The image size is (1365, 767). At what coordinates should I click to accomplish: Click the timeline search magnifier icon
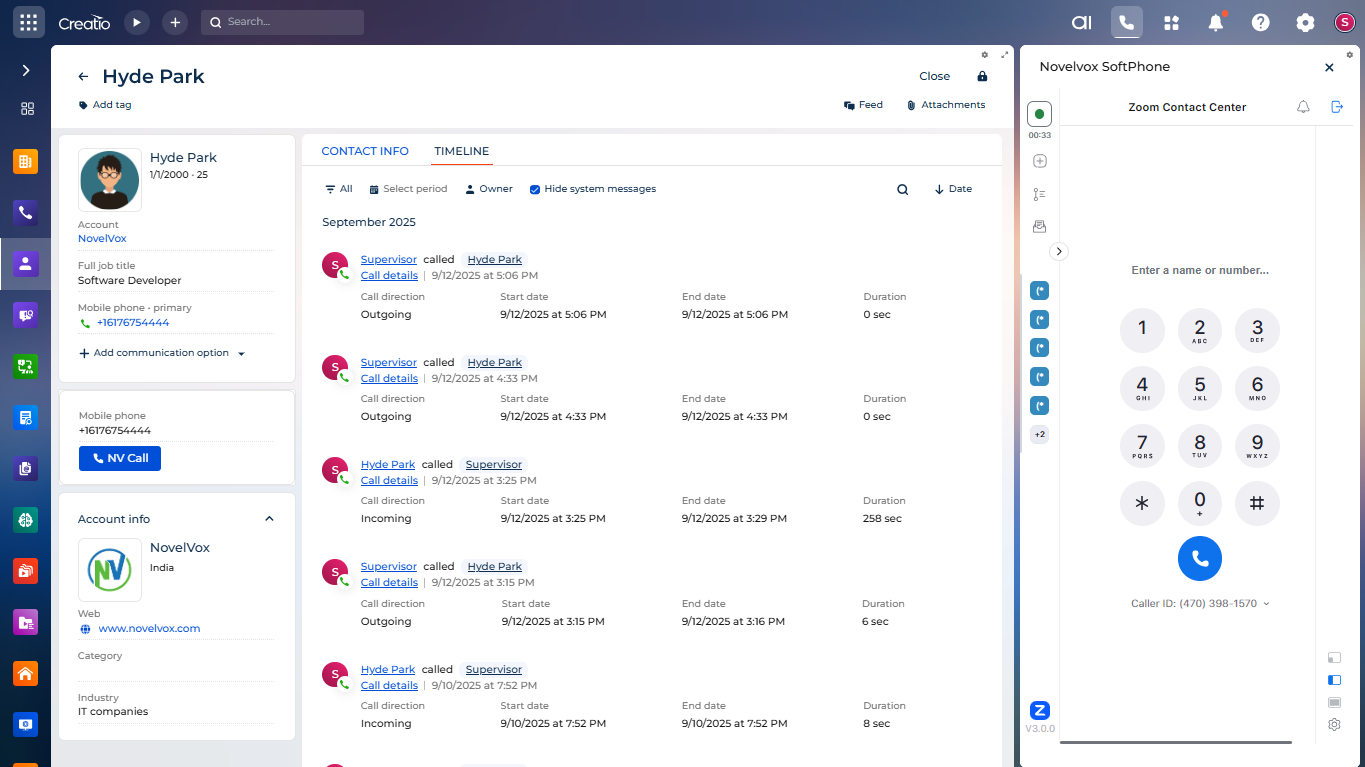pyautogui.click(x=902, y=190)
